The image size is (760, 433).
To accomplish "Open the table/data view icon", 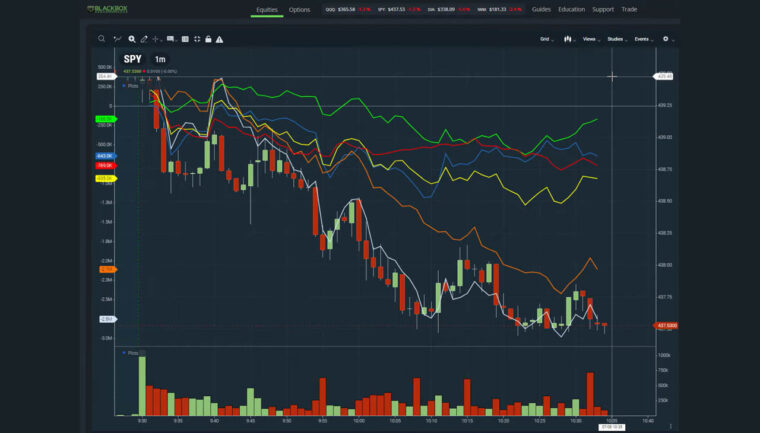I will [183, 39].
